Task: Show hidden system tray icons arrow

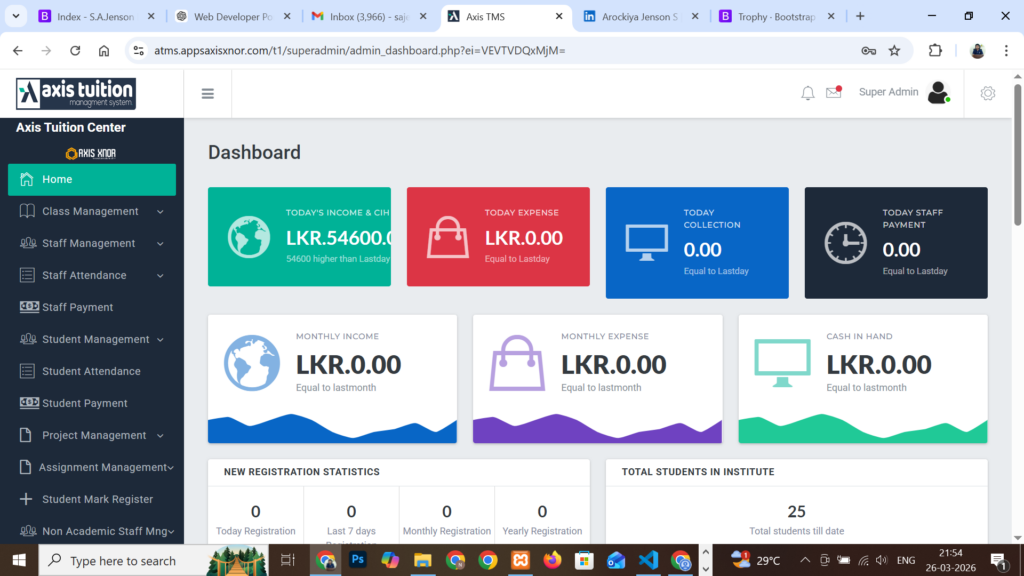Action: [x=805, y=560]
